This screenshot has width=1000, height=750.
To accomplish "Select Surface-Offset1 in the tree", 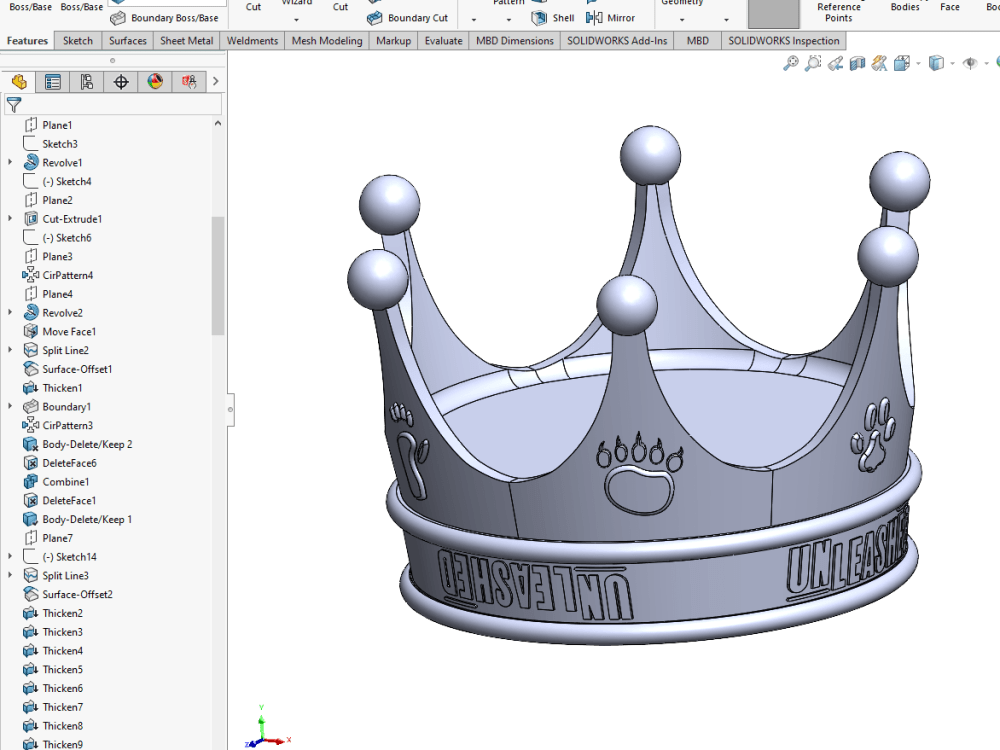I will click(x=68, y=369).
